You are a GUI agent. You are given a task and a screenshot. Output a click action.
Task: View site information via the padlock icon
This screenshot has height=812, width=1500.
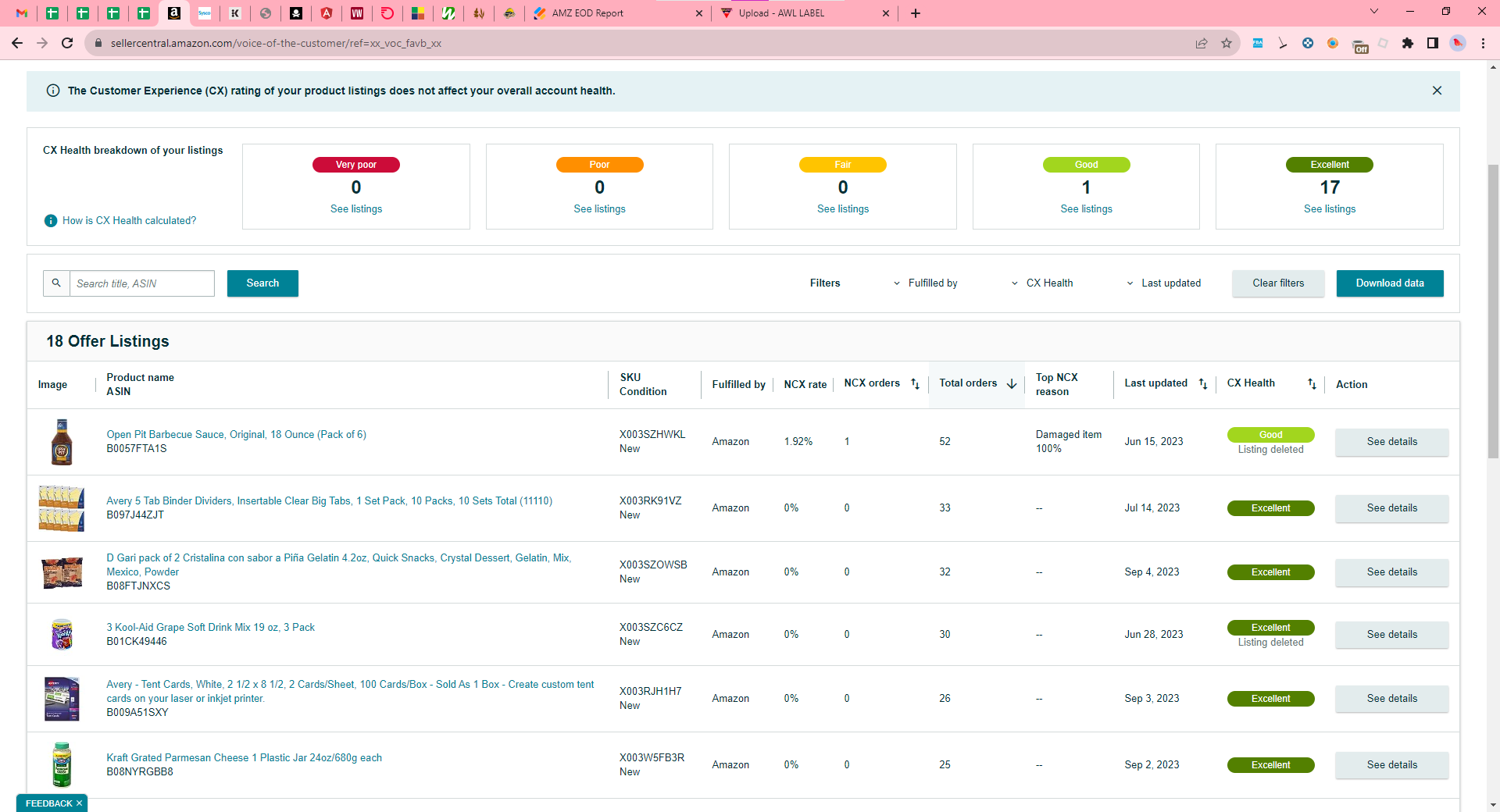98,43
